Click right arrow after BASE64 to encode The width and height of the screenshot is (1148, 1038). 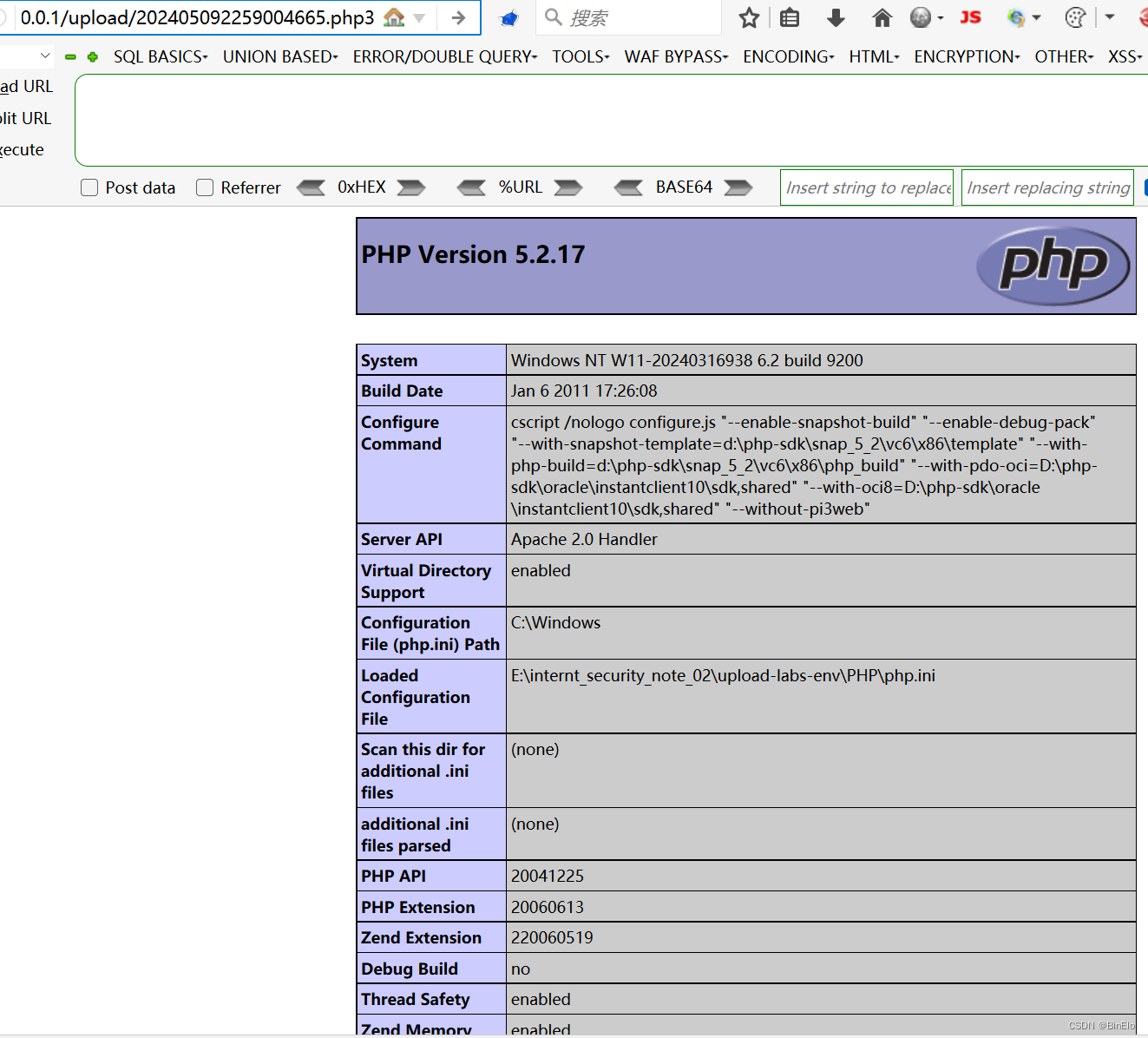coord(738,187)
